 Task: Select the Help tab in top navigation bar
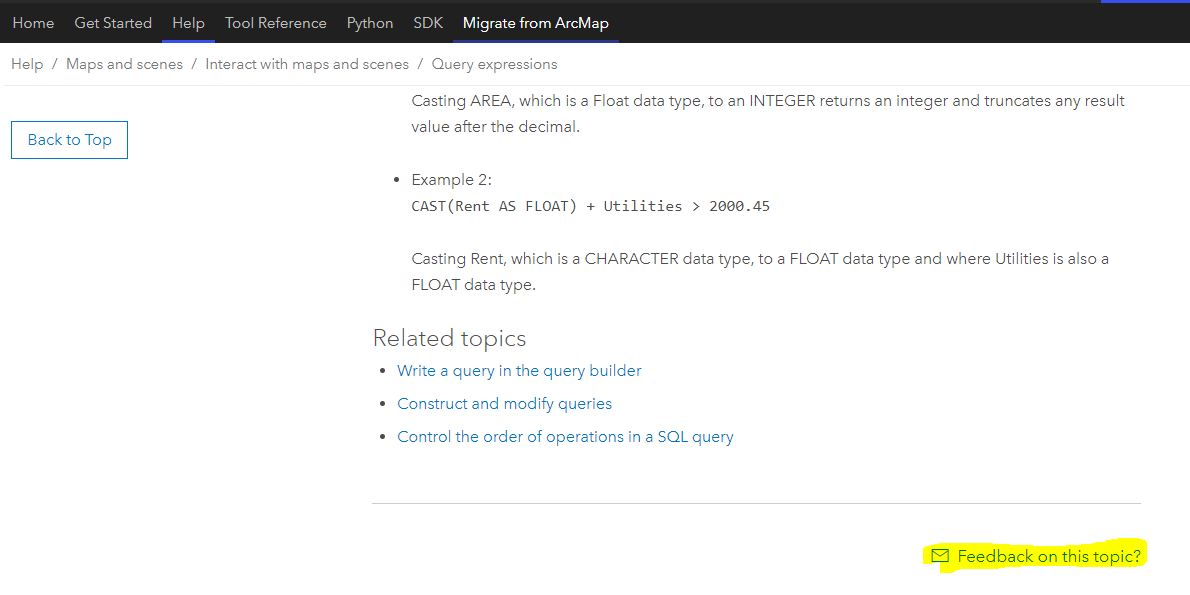click(188, 23)
